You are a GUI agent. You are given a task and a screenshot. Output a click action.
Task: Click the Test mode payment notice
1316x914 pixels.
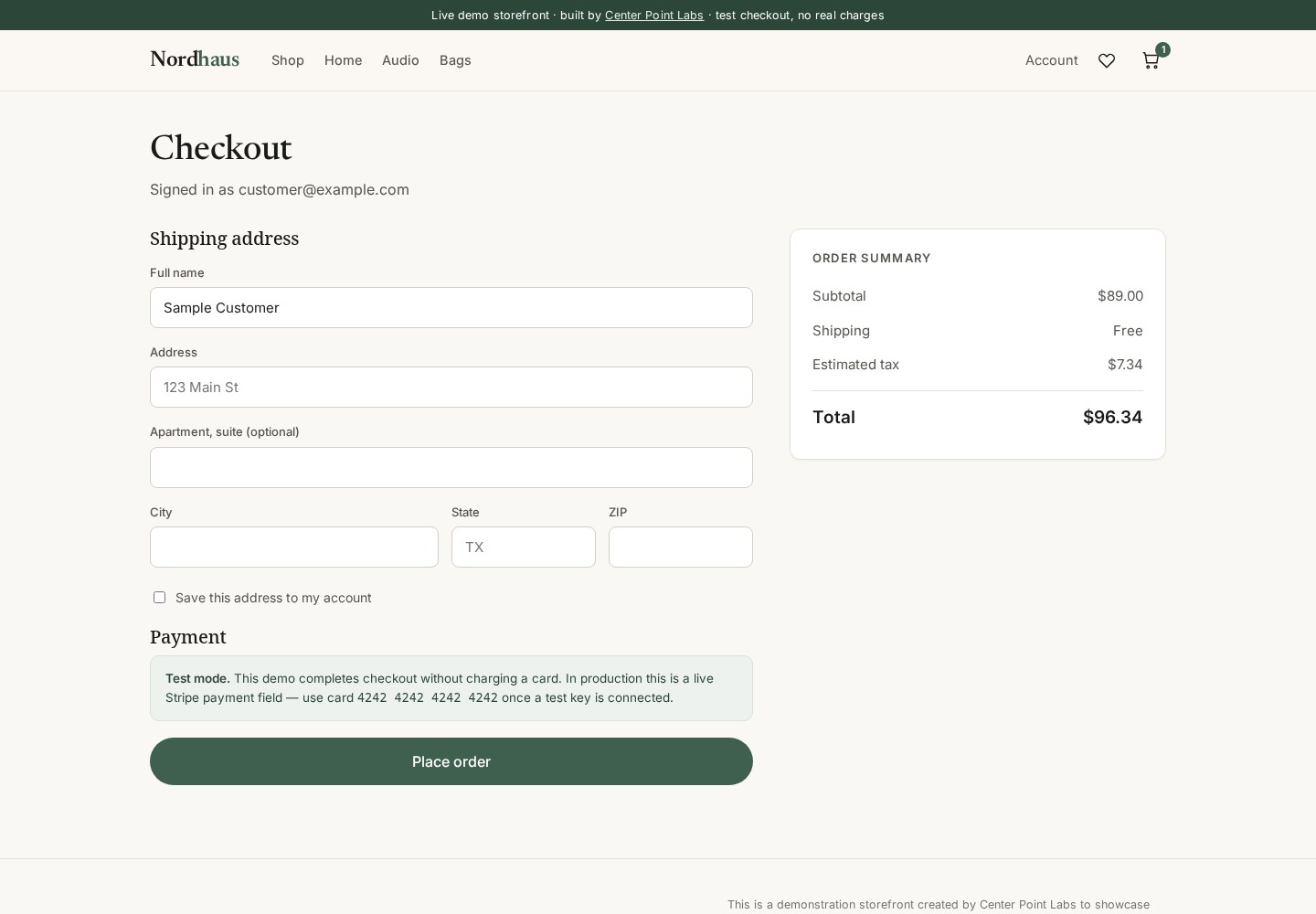(451, 688)
